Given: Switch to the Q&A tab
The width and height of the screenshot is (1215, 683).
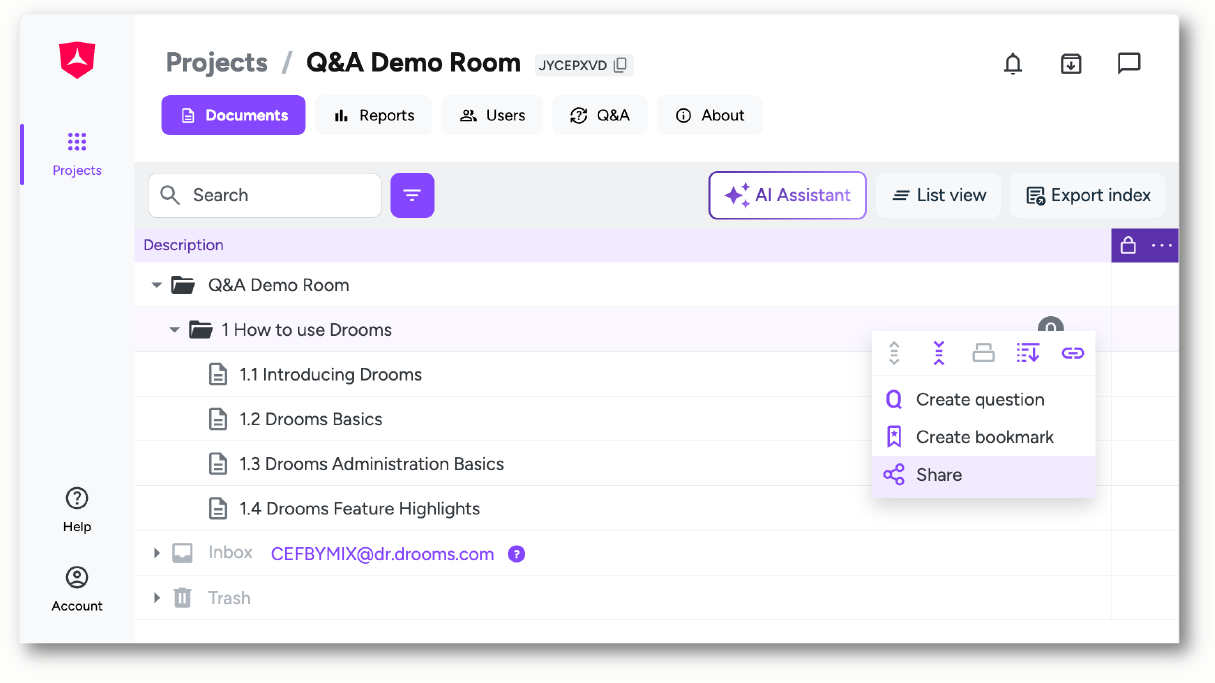Looking at the screenshot, I should 600,115.
